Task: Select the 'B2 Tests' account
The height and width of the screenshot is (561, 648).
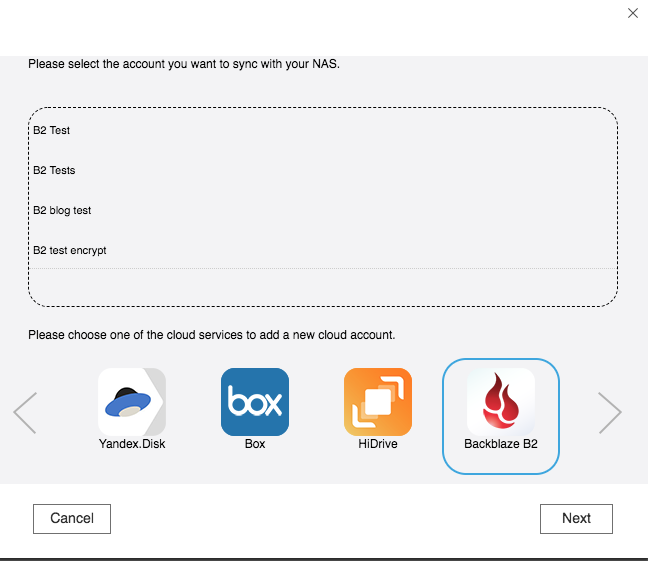Action: [54, 170]
